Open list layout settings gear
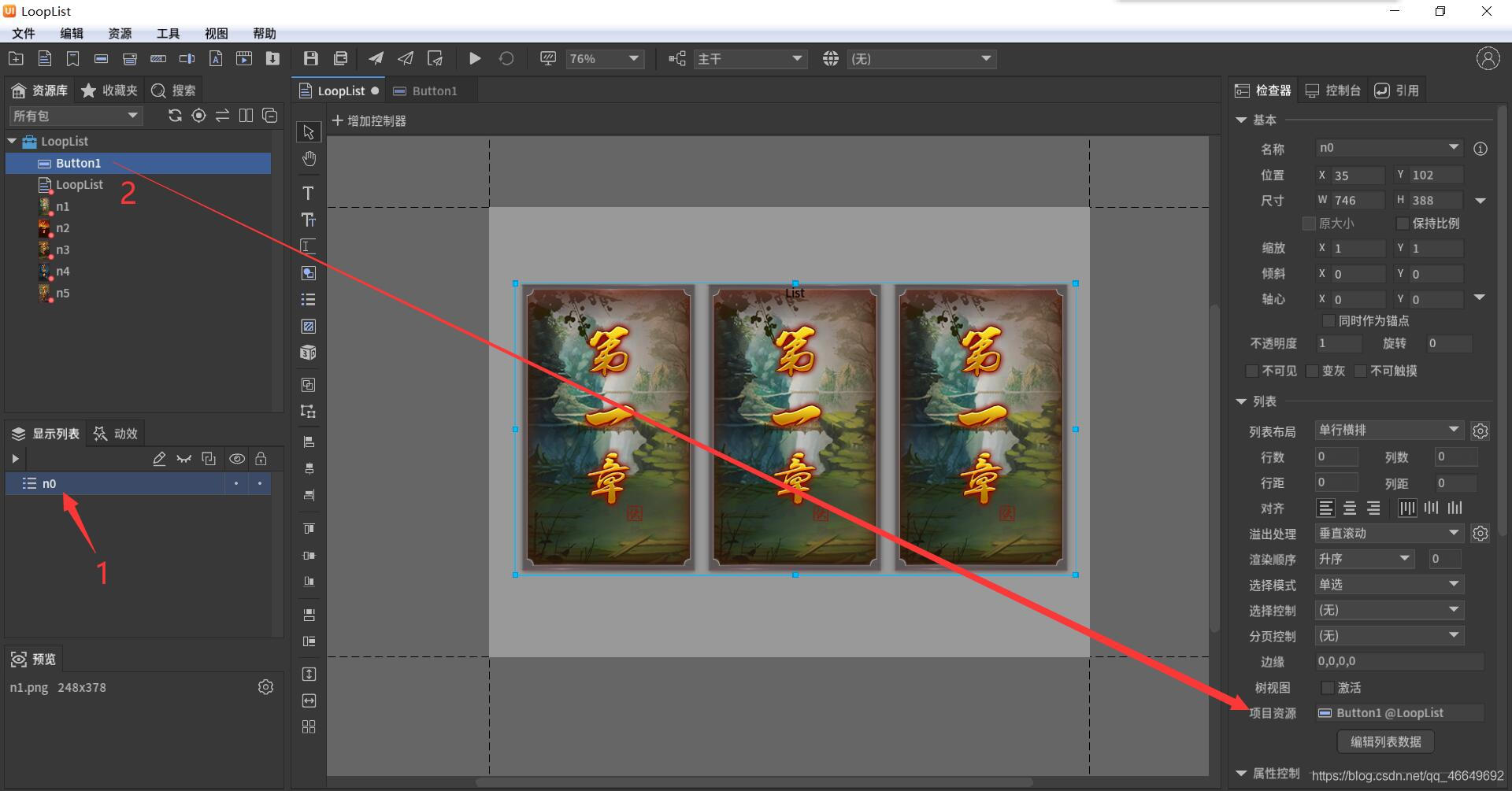This screenshot has width=1512, height=791. pos(1480,431)
